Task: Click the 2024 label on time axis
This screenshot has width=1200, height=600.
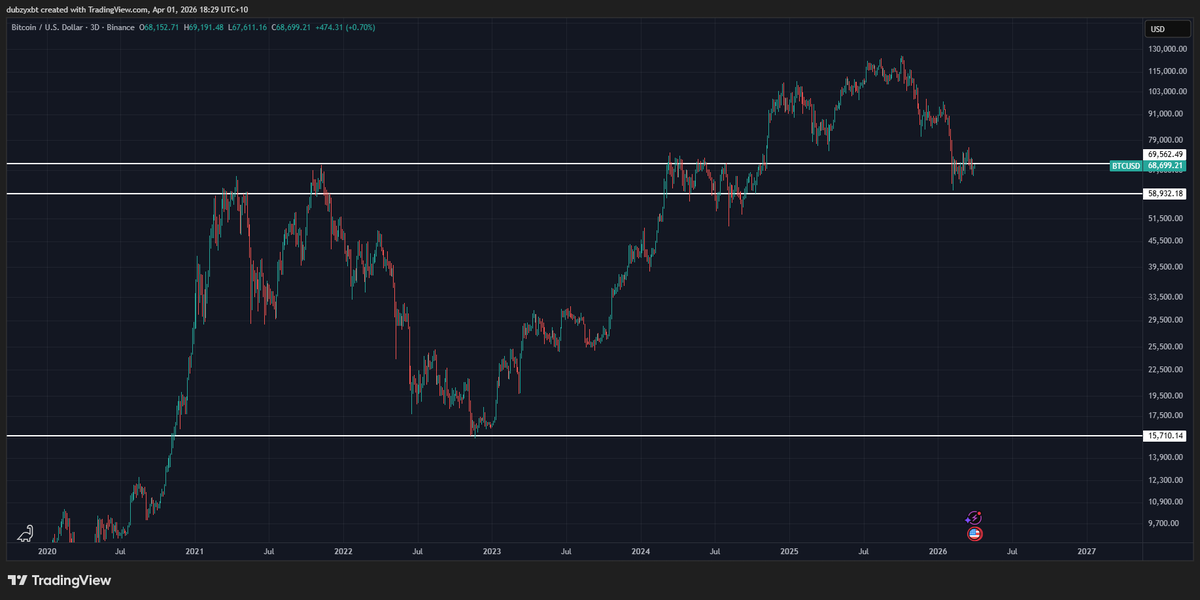Action: [640, 551]
